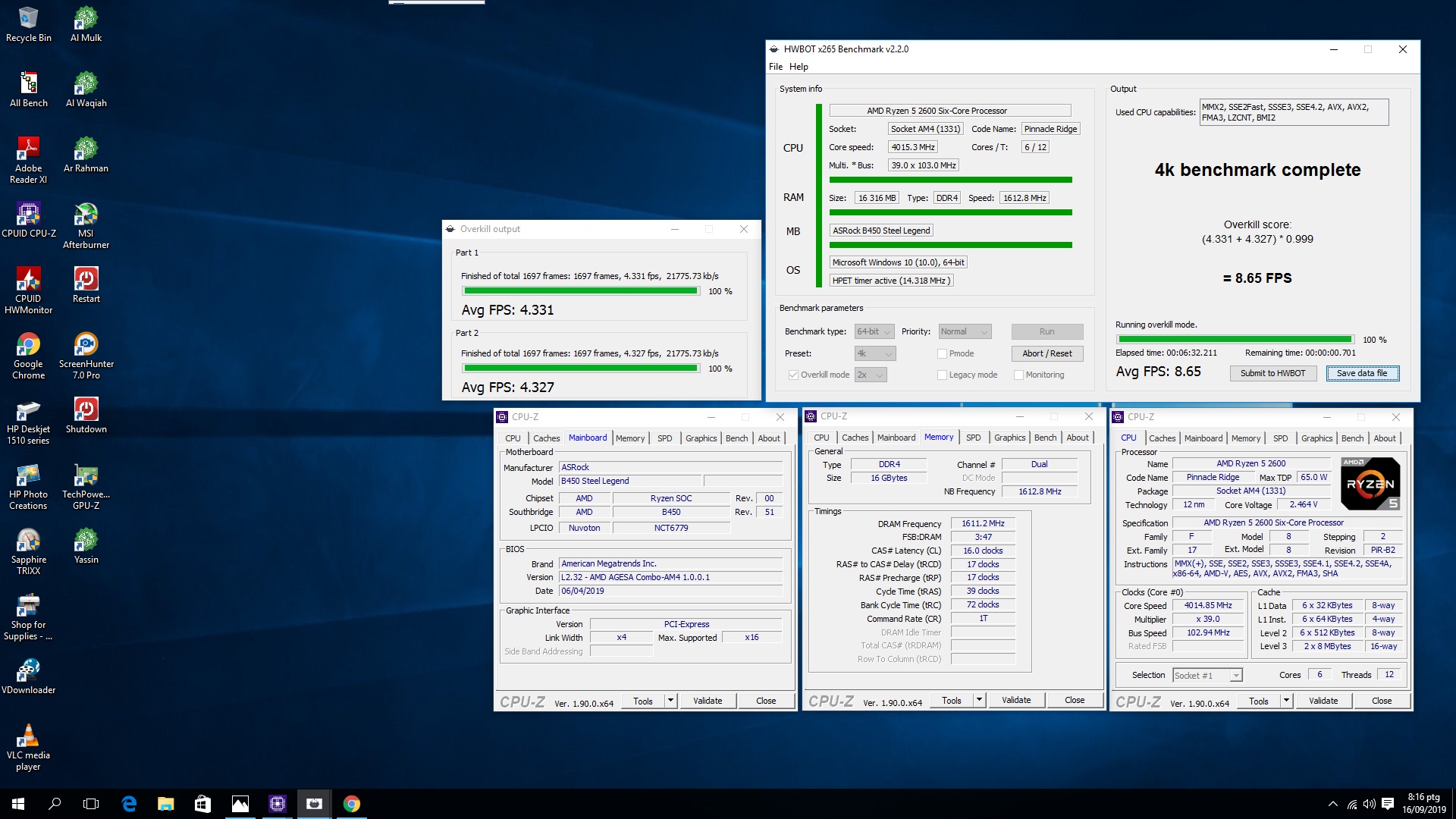Switch to Graphics tab in Memory CPU-Z window
The image size is (1456, 819).
pos(1009,438)
